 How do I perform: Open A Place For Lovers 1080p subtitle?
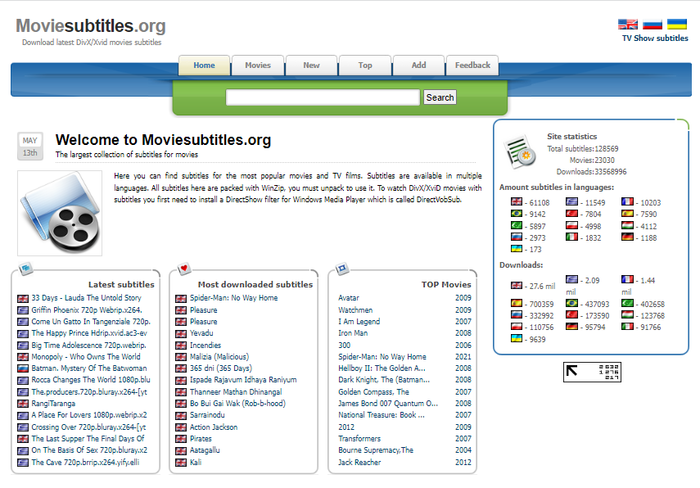tap(89, 415)
